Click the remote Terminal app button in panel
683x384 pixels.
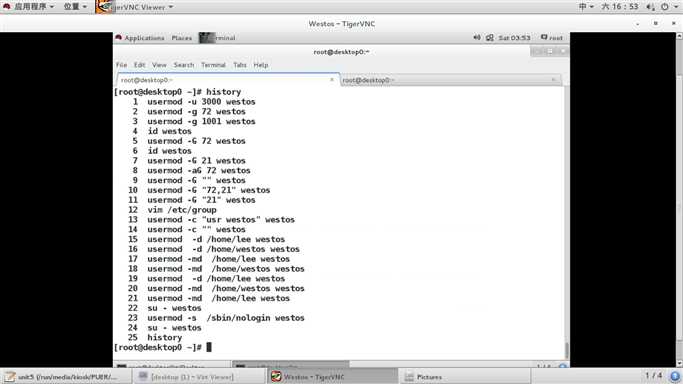[x=217, y=38]
